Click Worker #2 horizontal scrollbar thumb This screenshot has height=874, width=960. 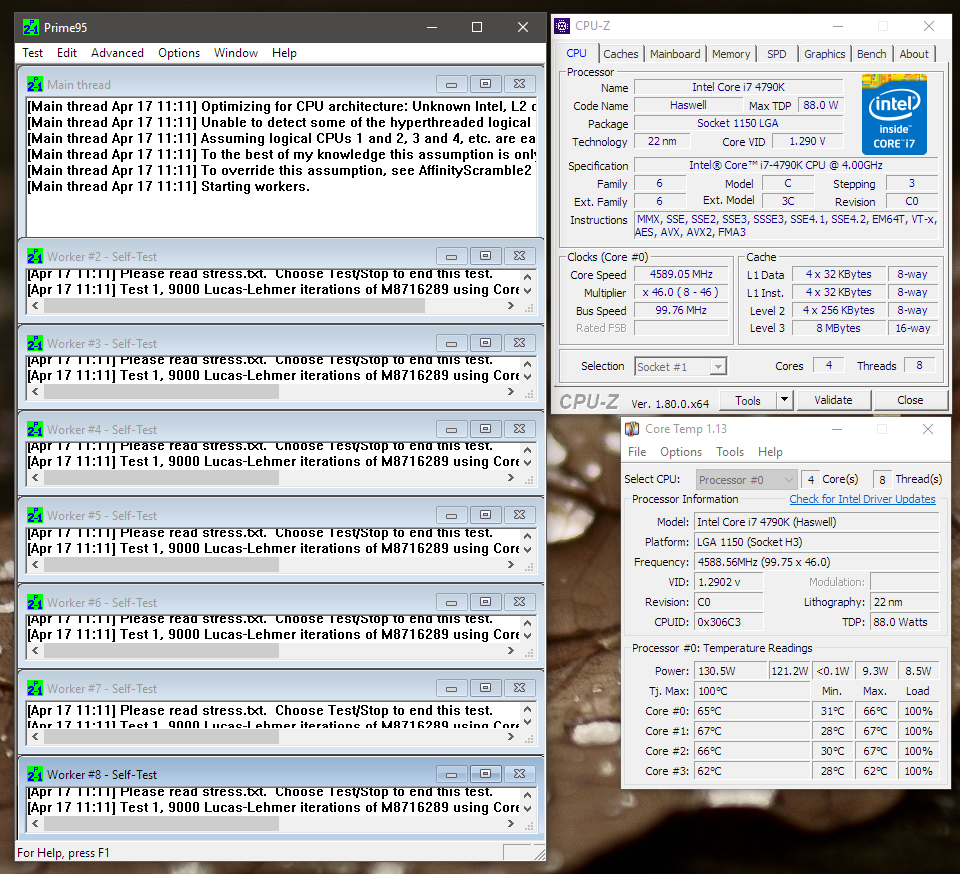pos(234,305)
